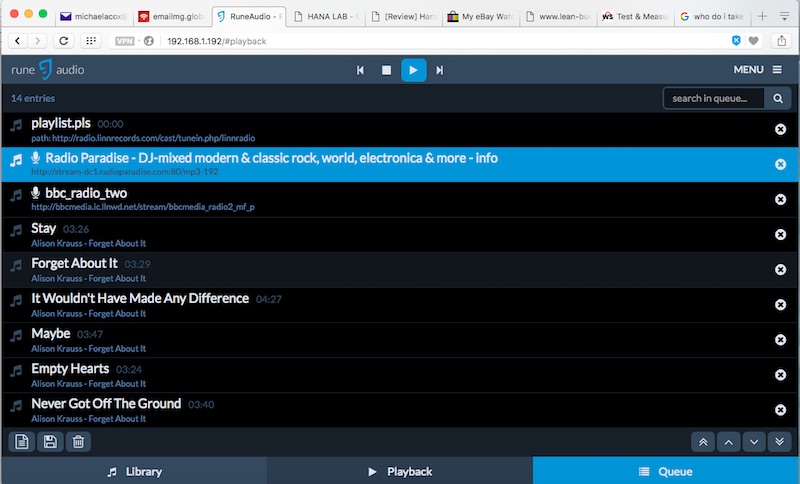
Task: Open the browser tab menu icon
Action: (x=785, y=16)
